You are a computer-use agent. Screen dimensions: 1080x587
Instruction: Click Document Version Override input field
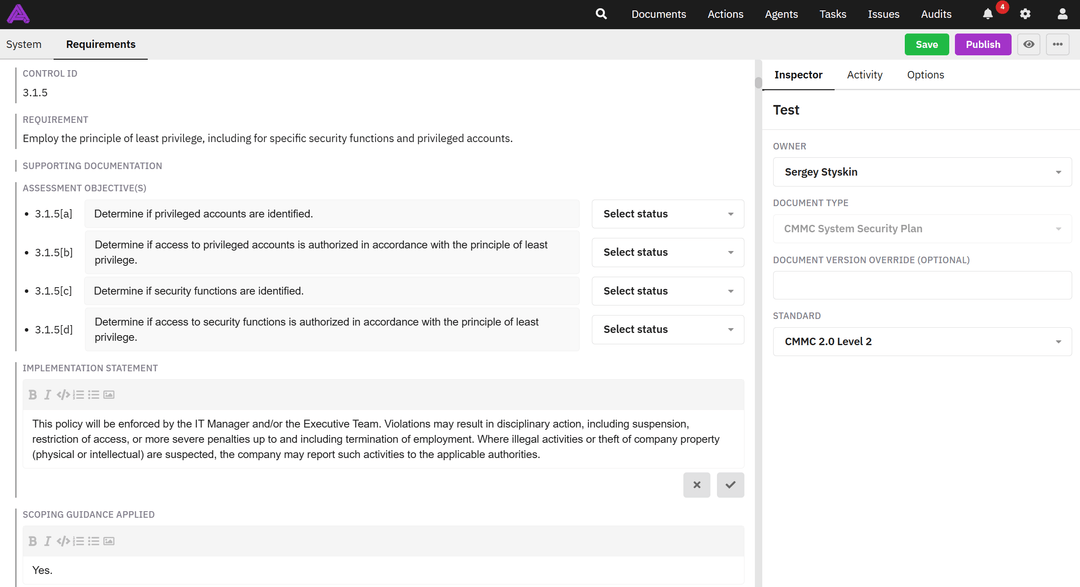(922, 285)
